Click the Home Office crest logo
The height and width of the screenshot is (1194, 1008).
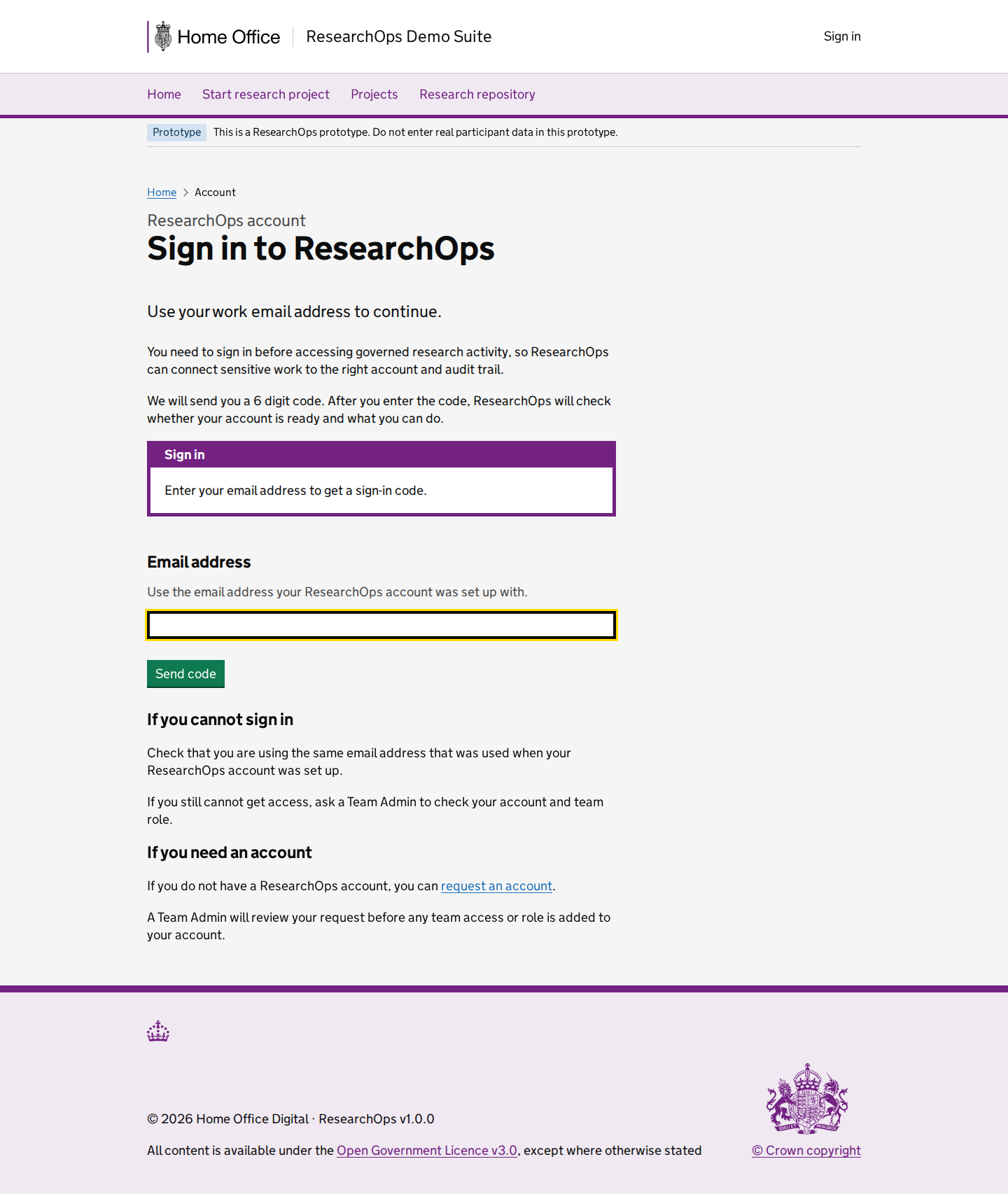[x=163, y=36]
